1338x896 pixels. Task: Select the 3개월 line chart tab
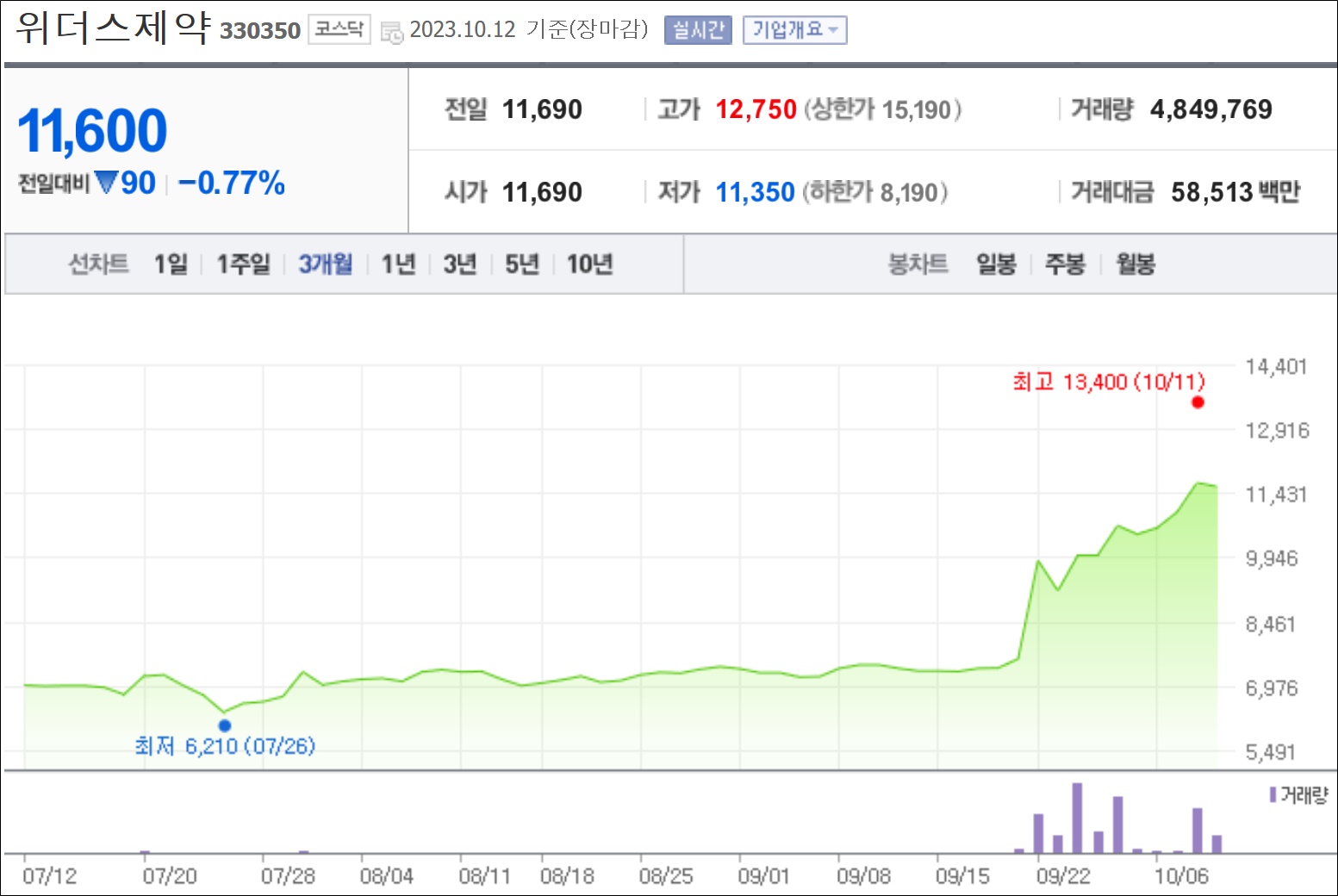[326, 264]
